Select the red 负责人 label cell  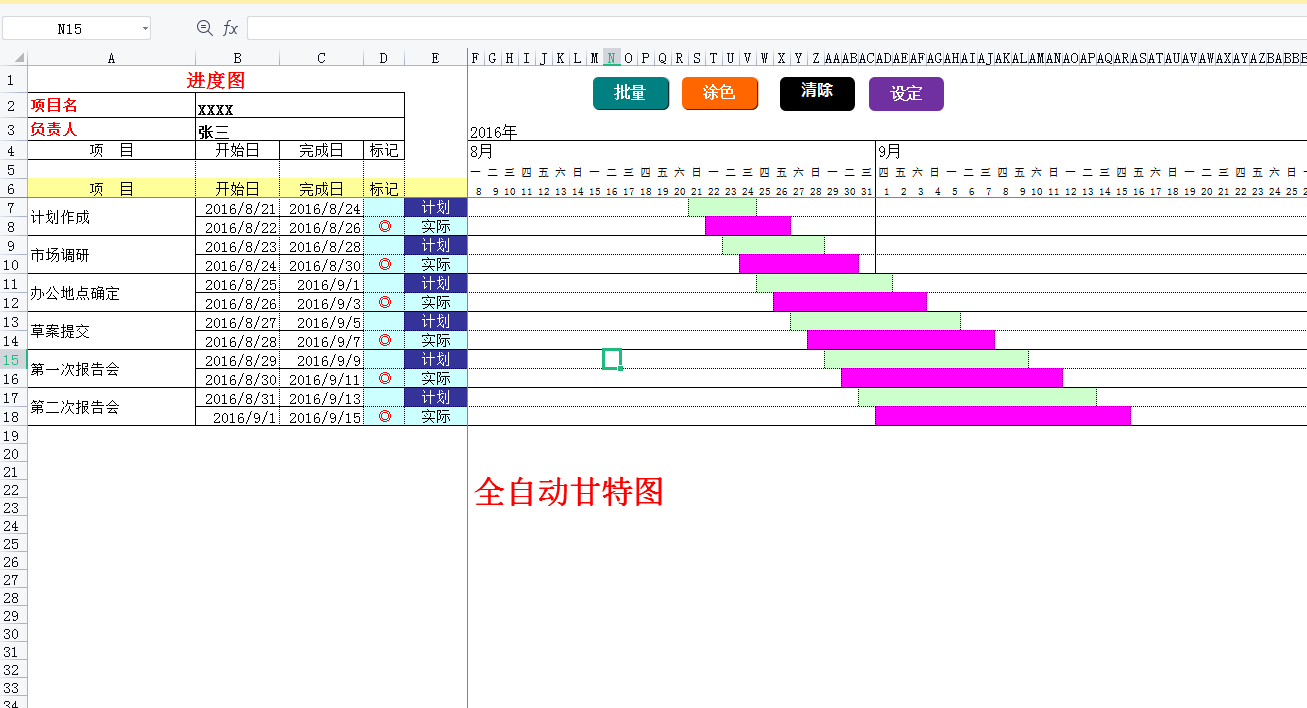coord(111,129)
